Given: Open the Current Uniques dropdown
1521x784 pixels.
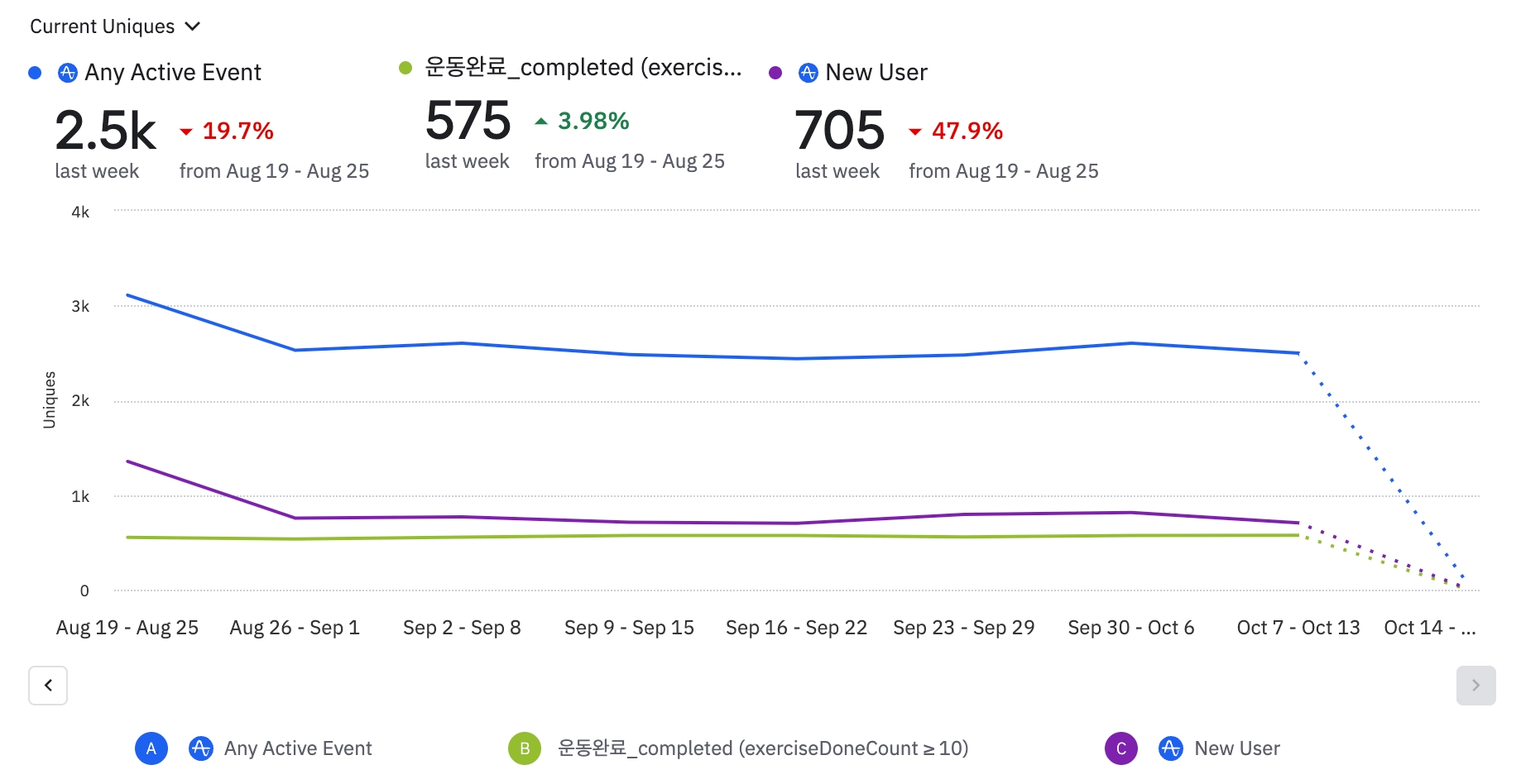Looking at the screenshot, I should pos(115,26).
